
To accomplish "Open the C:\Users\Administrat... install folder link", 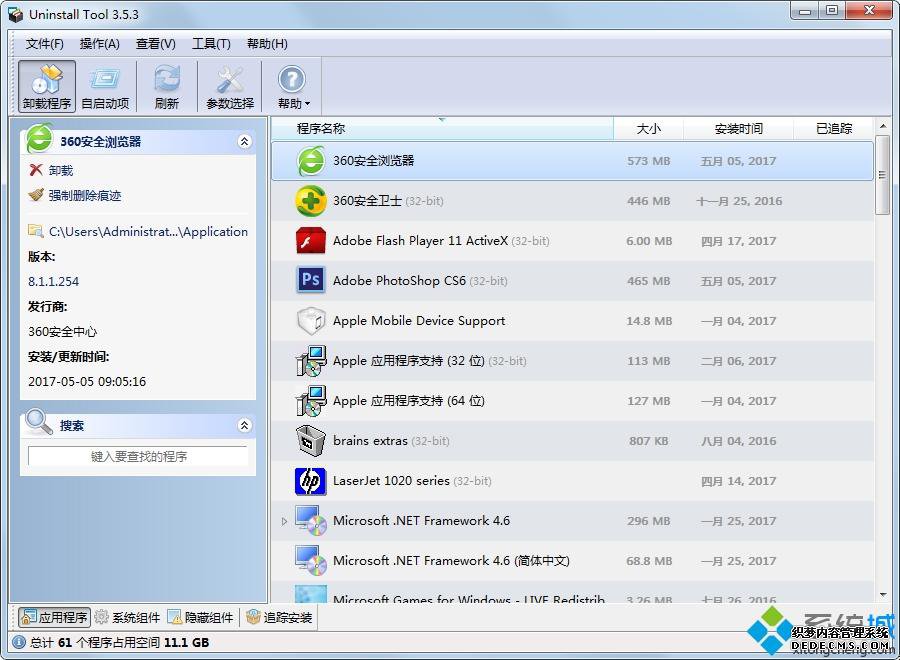I will pos(148,232).
